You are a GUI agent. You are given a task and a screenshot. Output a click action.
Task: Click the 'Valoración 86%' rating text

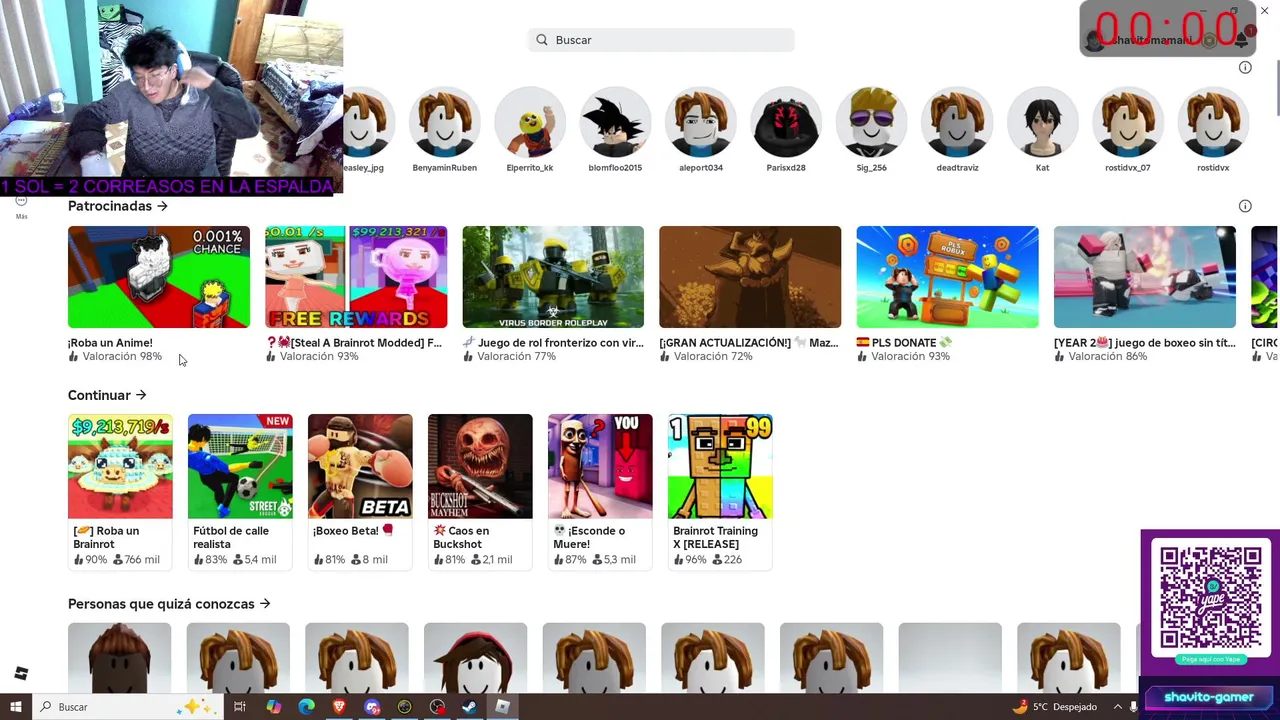click(x=1108, y=357)
